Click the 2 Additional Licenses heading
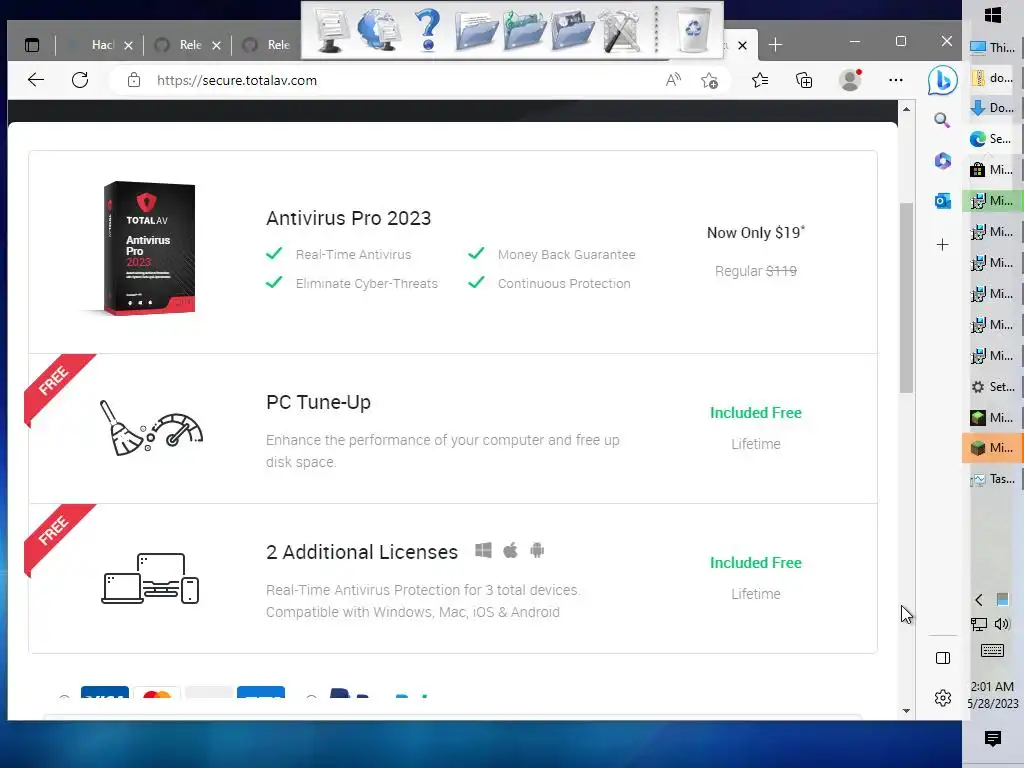This screenshot has width=1024, height=768. (362, 552)
